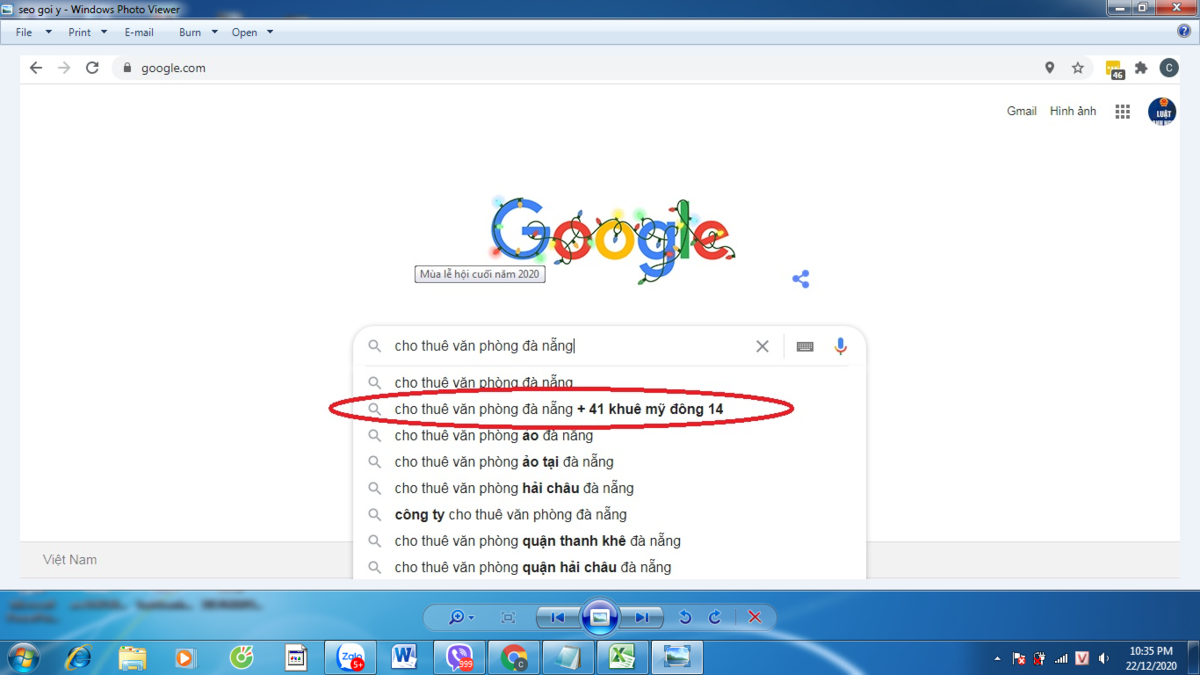Click the browser forward arrow
Screen dimensions: 1200x675
(x=64, y=68)
